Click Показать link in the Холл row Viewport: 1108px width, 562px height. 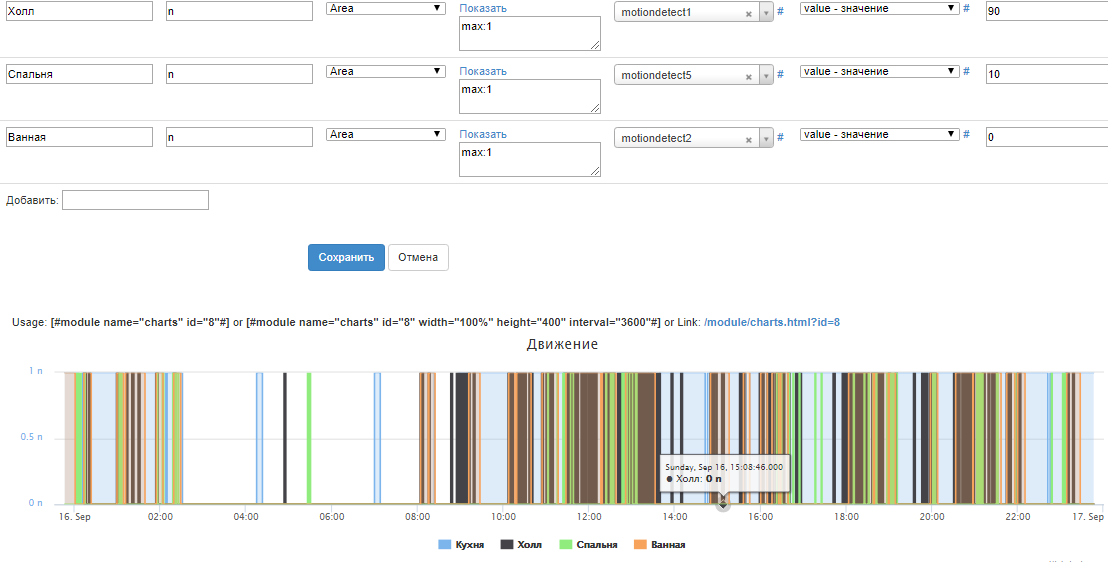point(483,8)
